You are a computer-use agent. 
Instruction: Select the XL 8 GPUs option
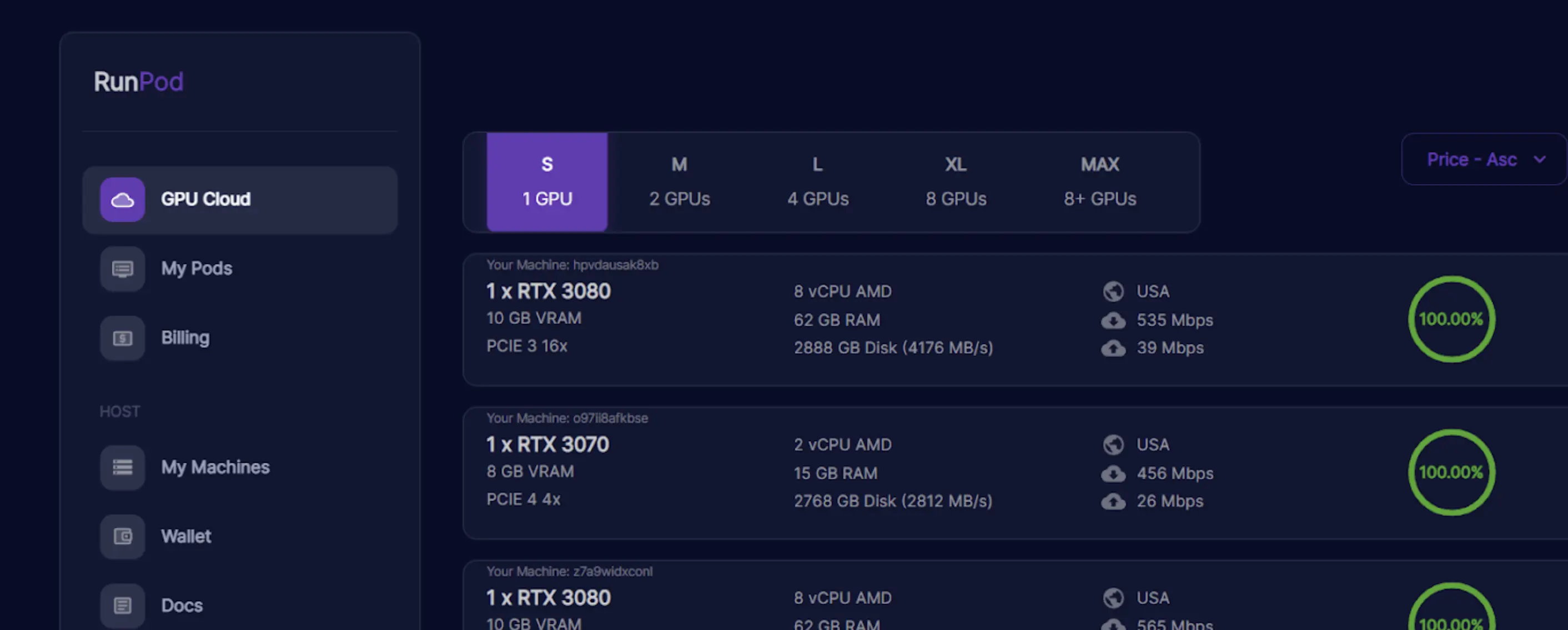(955, 182)
